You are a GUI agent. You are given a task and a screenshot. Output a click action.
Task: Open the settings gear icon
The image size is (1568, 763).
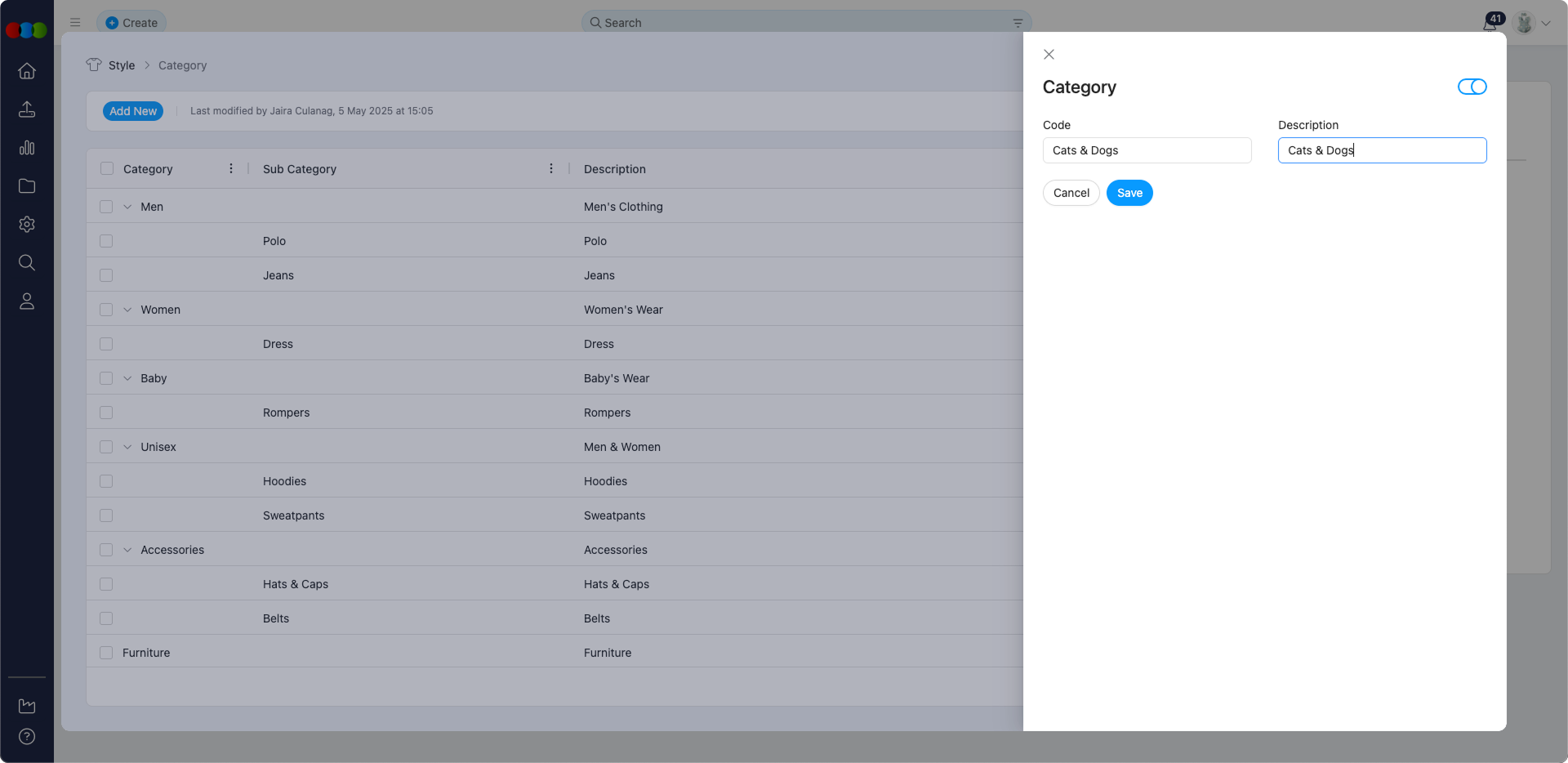(27, 225)
